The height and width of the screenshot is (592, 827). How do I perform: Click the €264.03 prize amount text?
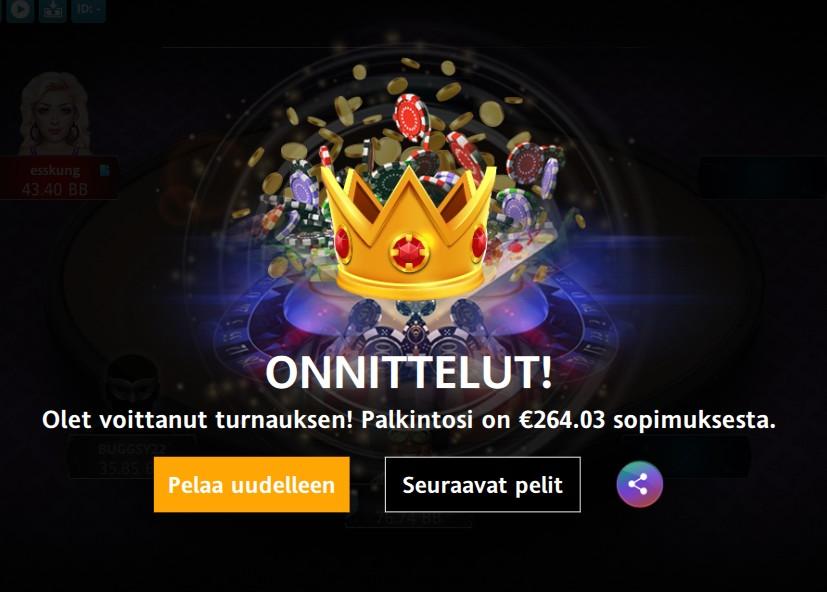pos(562,420)
